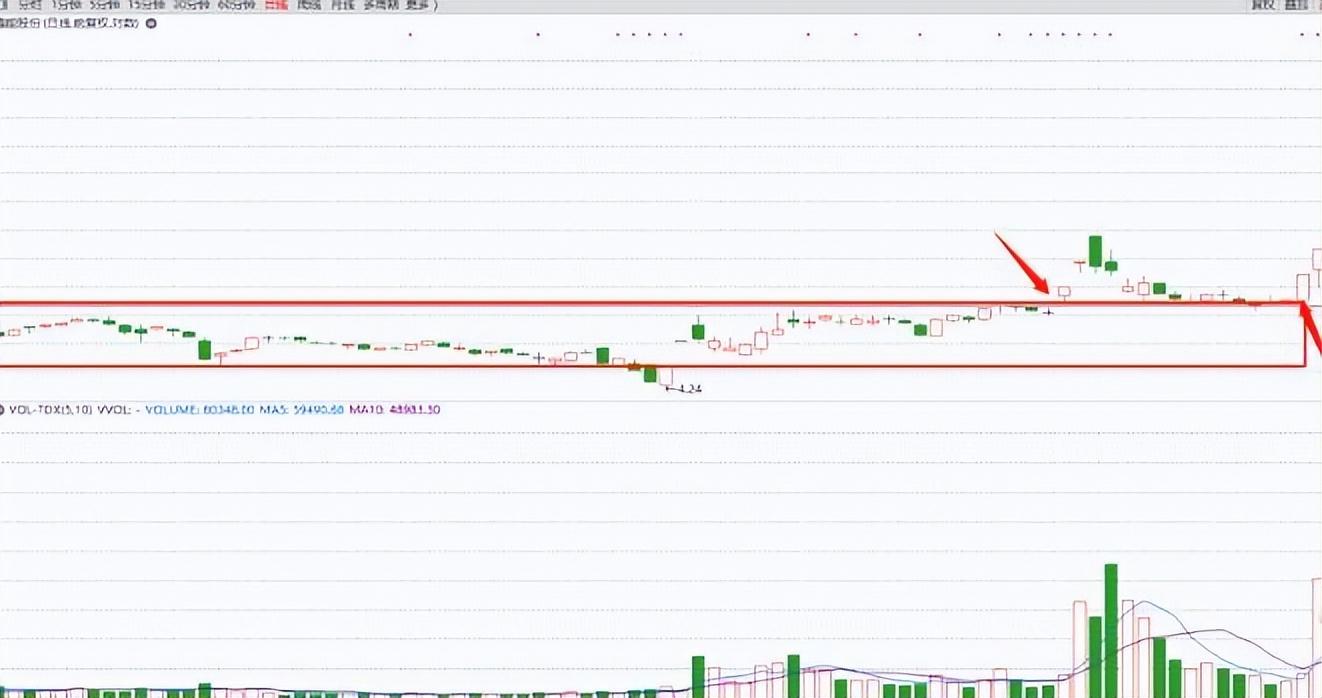Click the 复权 adjustment button
The height and width of the screenshot is (698, 1322).
[1263, 5]
